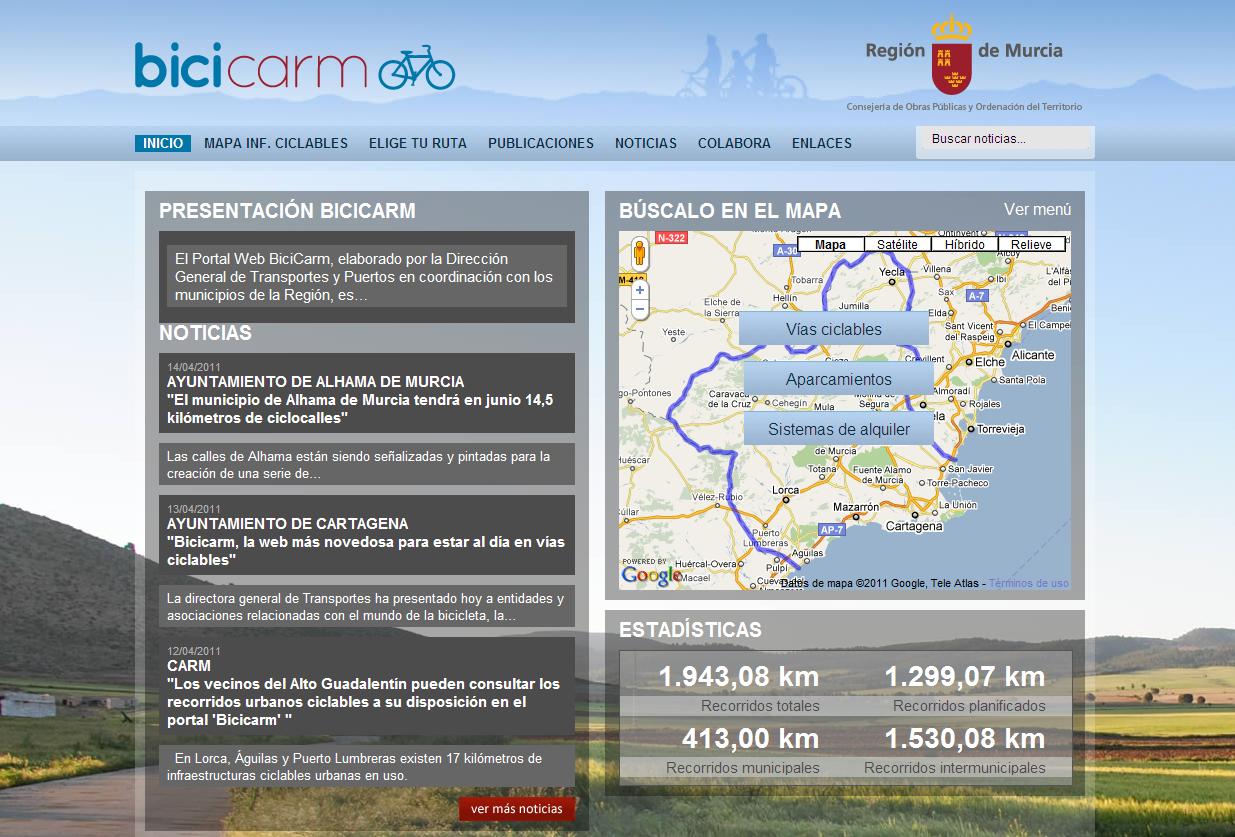Go to INICIO in the navigation bar

click(163, 143)
